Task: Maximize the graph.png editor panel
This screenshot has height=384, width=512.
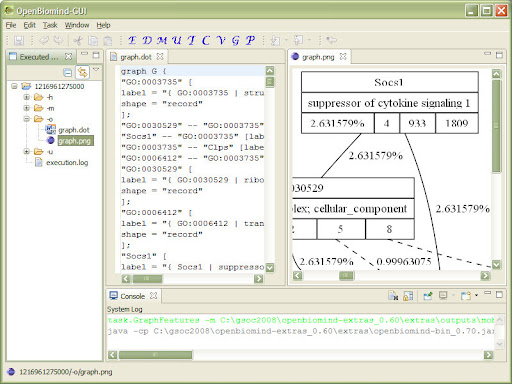Action: coord(499,55)
